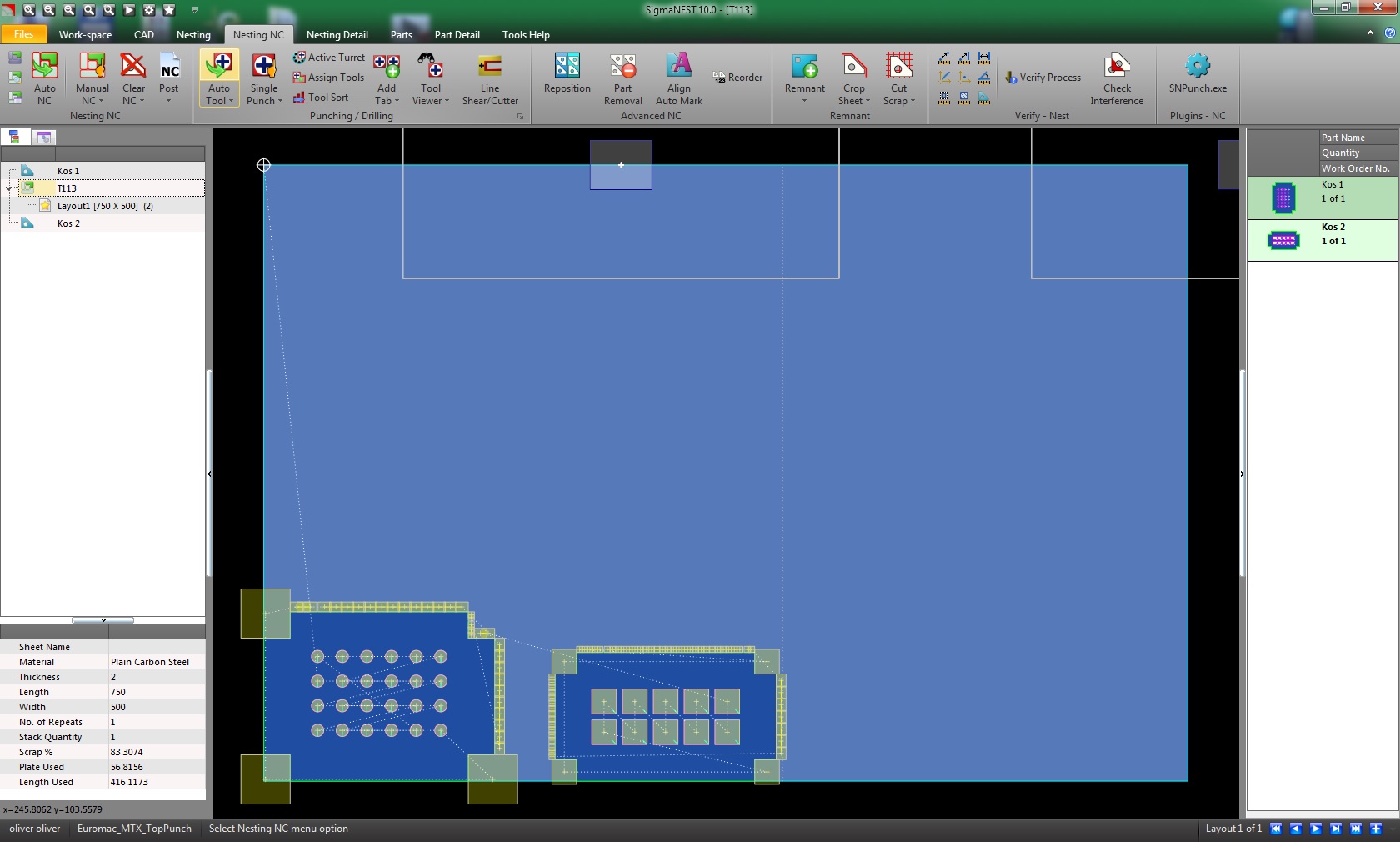
Task: Click the Reorder button
Action: point(737,78)
